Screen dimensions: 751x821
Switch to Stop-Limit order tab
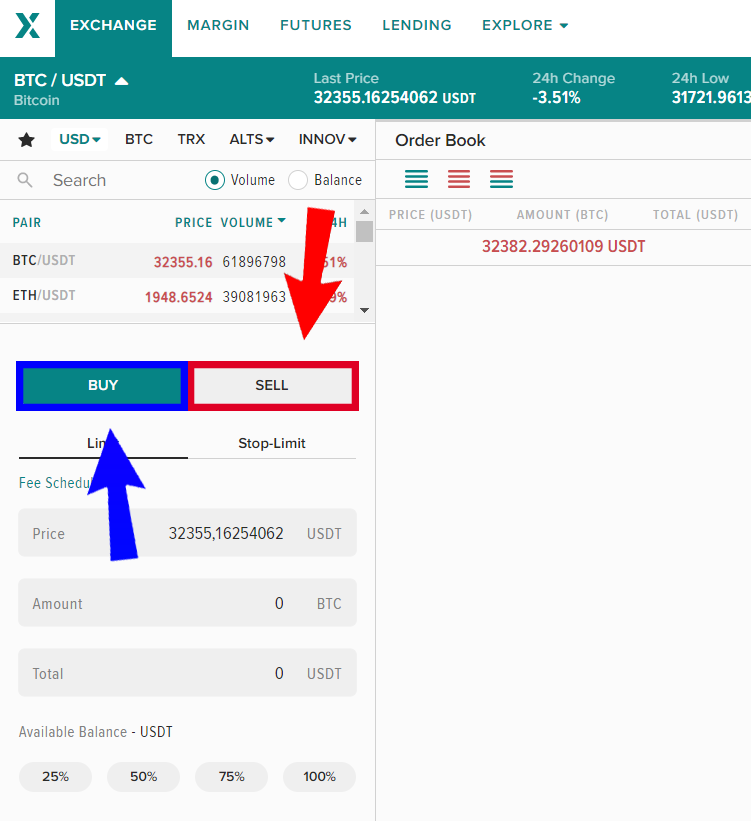(272, 443)
